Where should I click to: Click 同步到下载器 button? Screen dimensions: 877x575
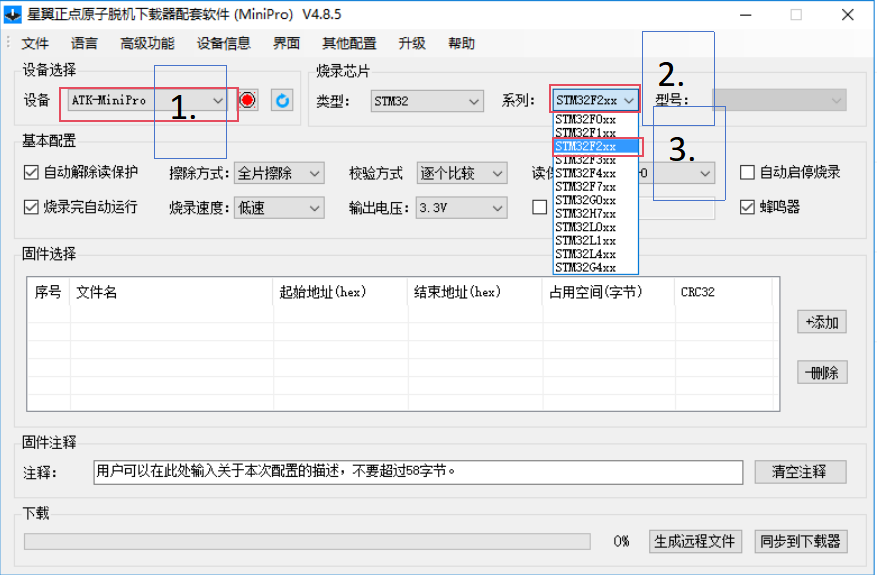tap(800, 541)
